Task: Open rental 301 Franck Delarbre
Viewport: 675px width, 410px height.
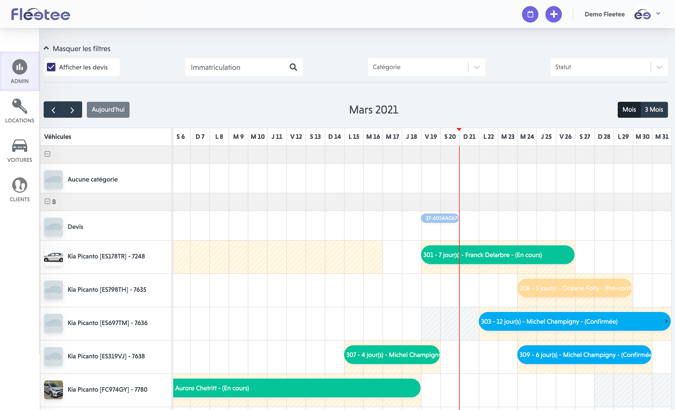Action: point(498,255)
